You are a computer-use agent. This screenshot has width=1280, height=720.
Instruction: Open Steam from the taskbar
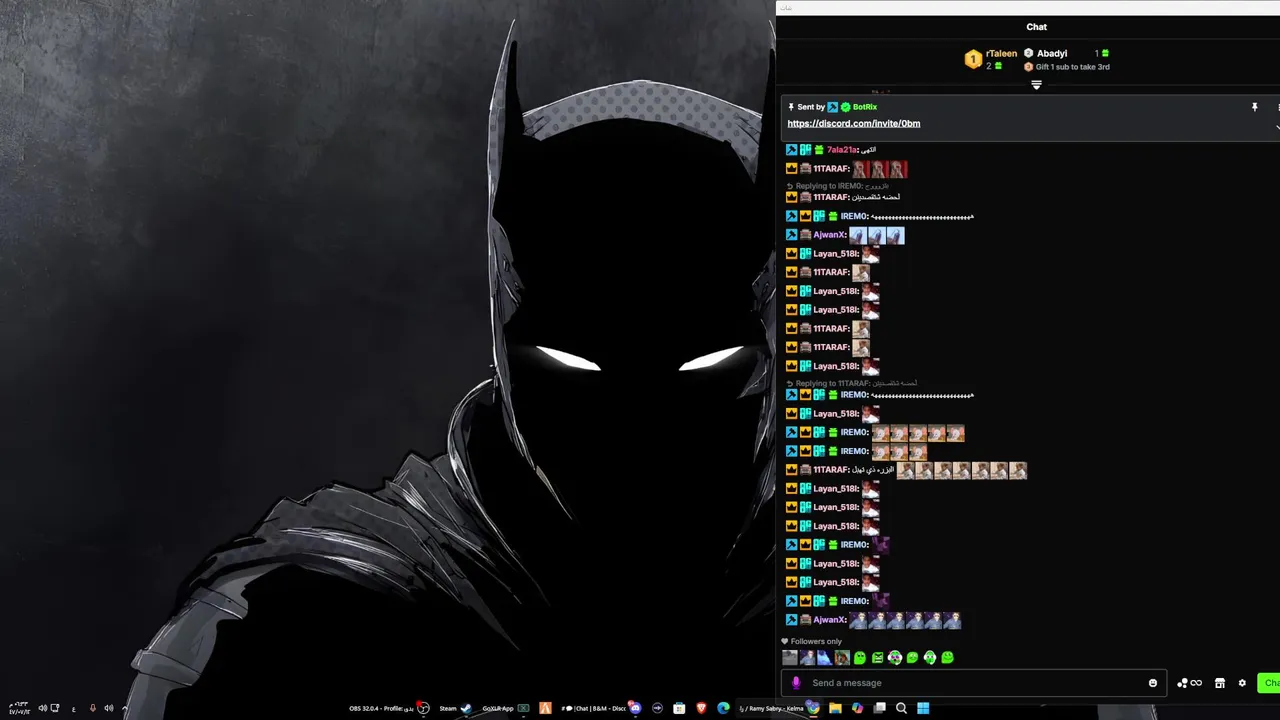456,708
